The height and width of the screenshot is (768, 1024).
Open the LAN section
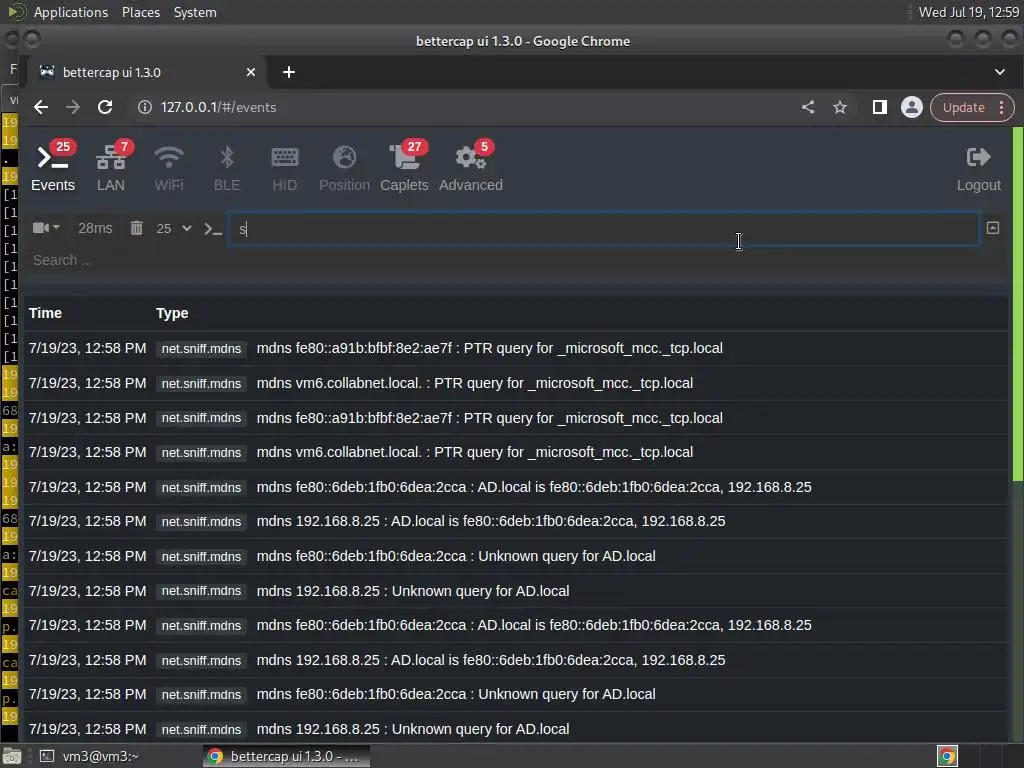click(111, 167)
